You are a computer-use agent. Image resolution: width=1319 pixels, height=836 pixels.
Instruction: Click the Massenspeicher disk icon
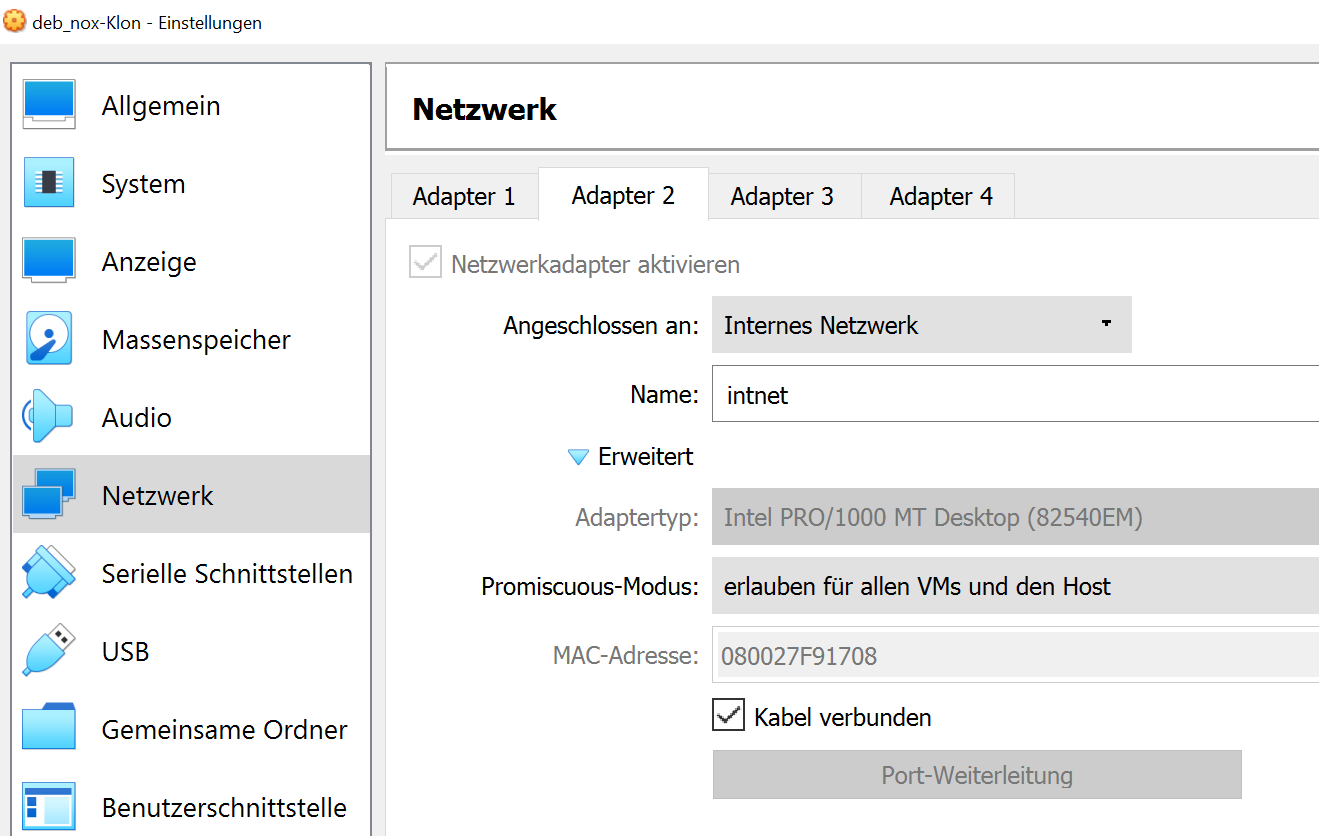pyautogui.click(x=49, y=339)
